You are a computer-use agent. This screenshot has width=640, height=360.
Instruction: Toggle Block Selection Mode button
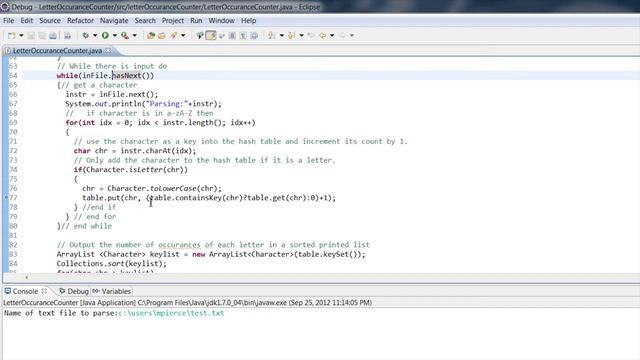[232, 36]
